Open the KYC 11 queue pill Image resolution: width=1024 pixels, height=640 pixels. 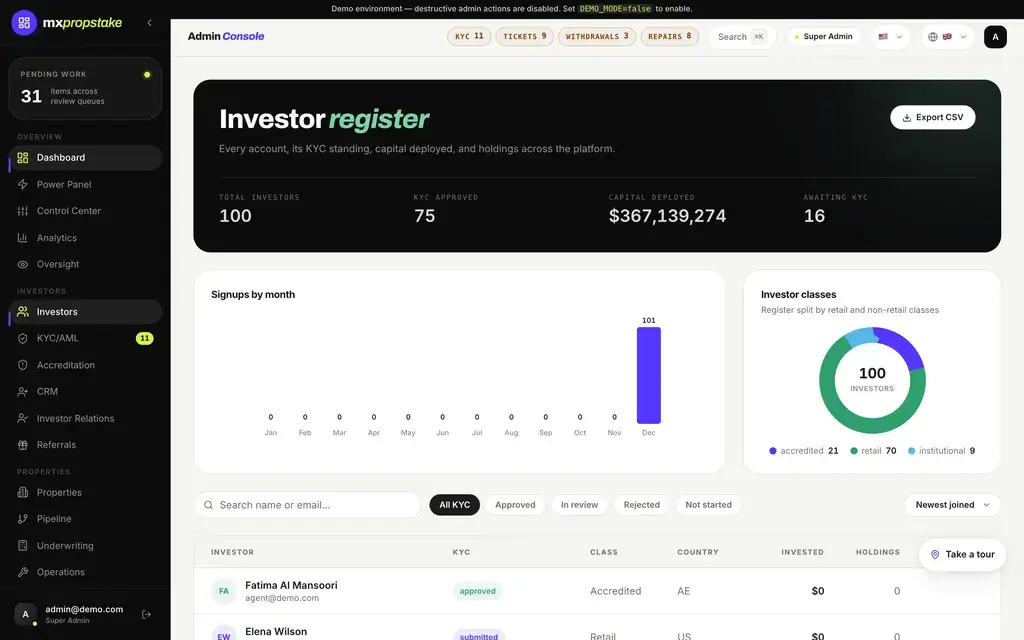pyautogui.click(x=469, y=37)
